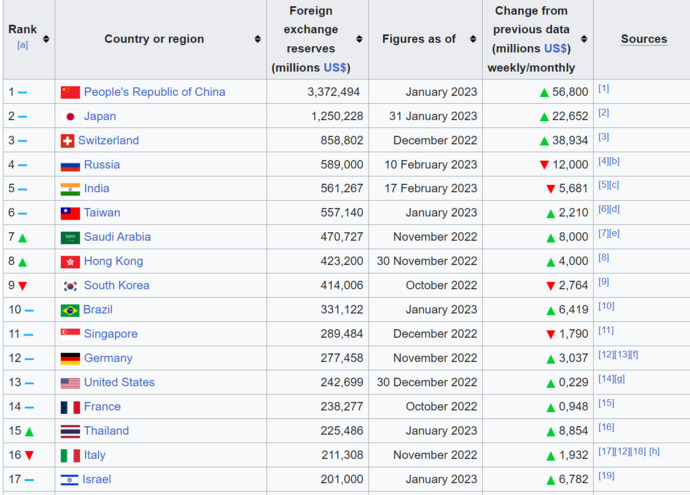Open the Thailand link
This screenshot has height=495, width=690.
pos(106,430)
